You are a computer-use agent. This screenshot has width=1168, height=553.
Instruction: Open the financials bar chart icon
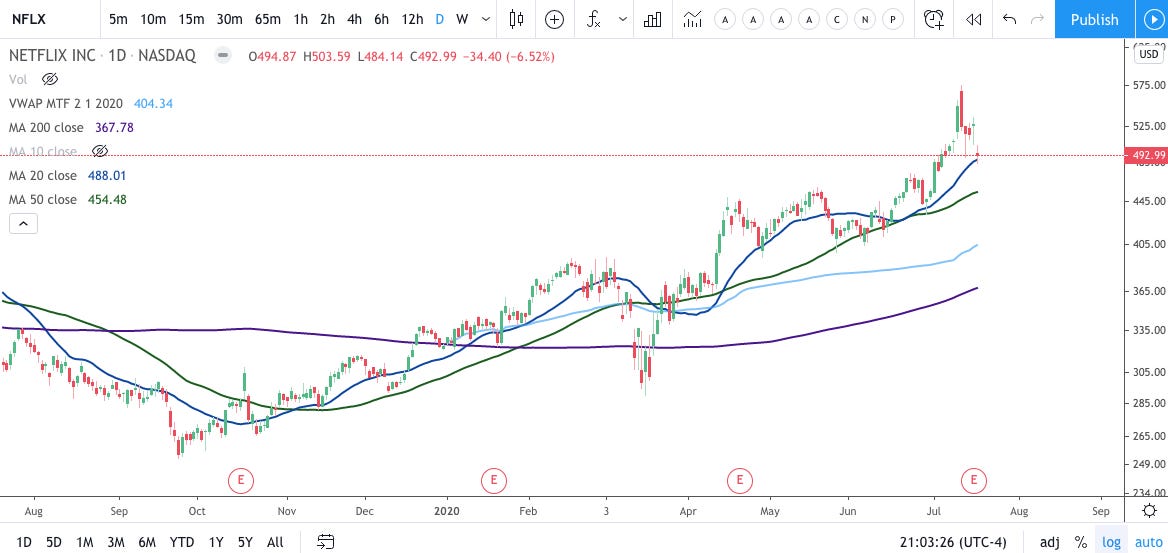(x=653, y=19)
